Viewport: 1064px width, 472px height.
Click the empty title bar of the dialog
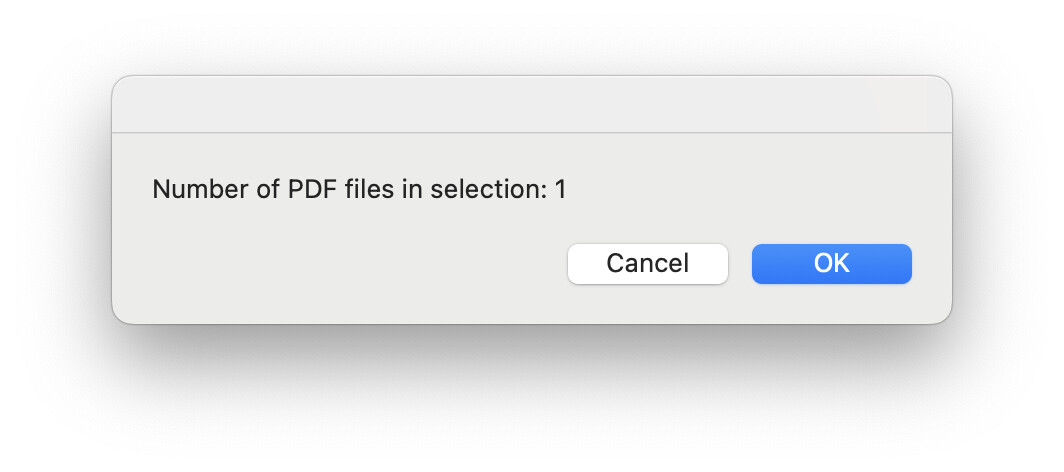531,104
